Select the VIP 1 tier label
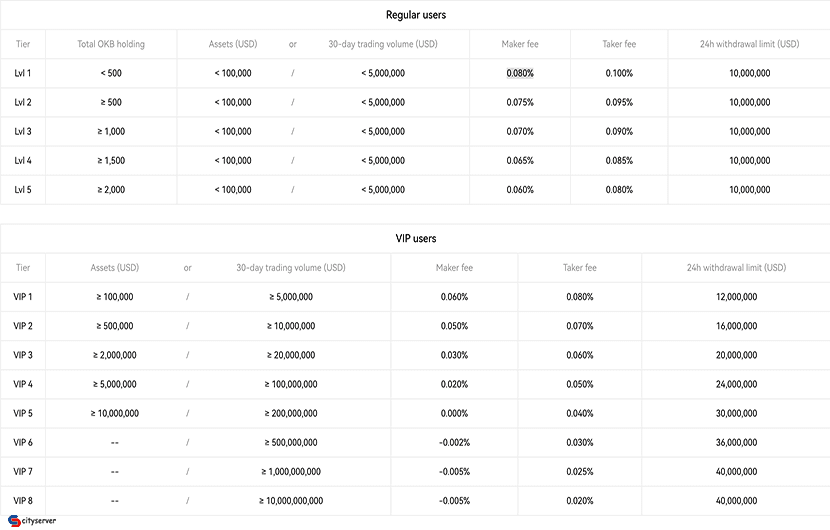 tap(23, 297)
